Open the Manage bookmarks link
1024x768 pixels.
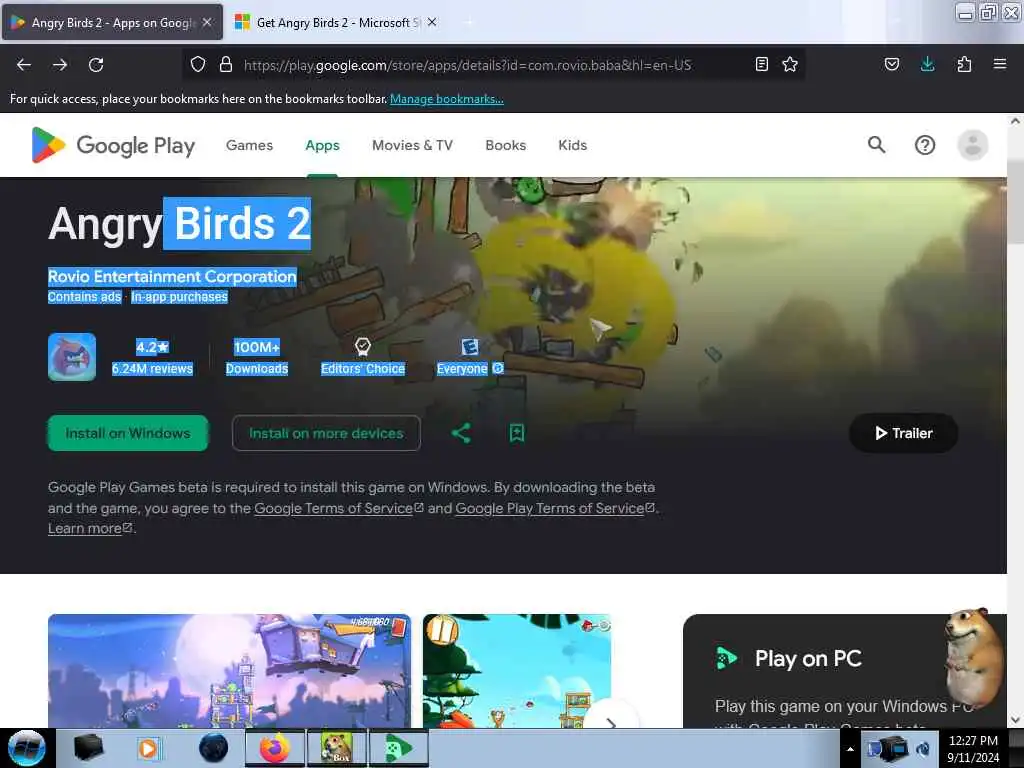pyautogui.click(x=447, y=99)
